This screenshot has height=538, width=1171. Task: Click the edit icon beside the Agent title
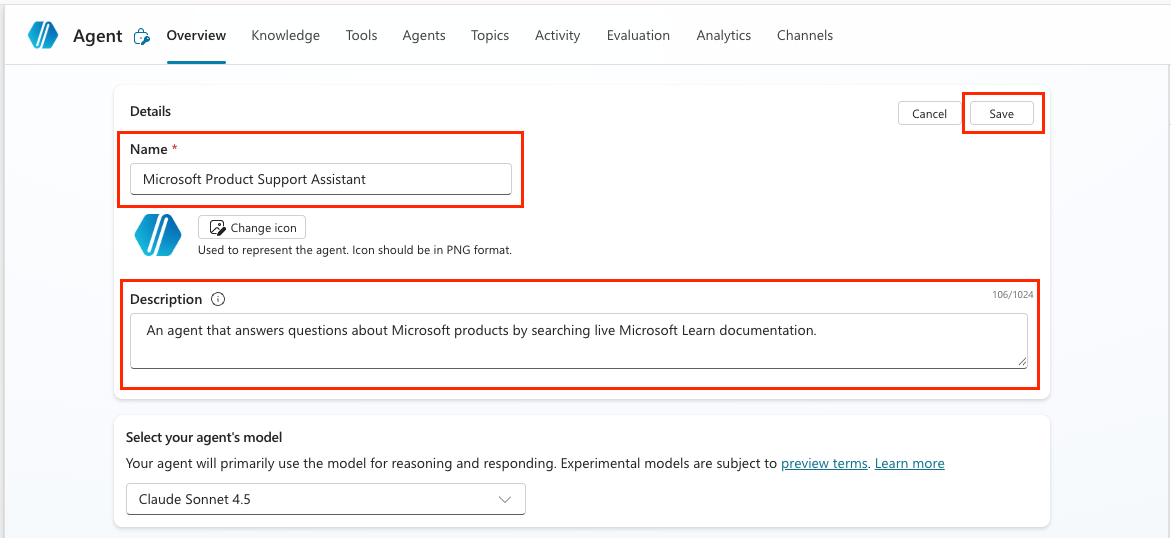142,37
